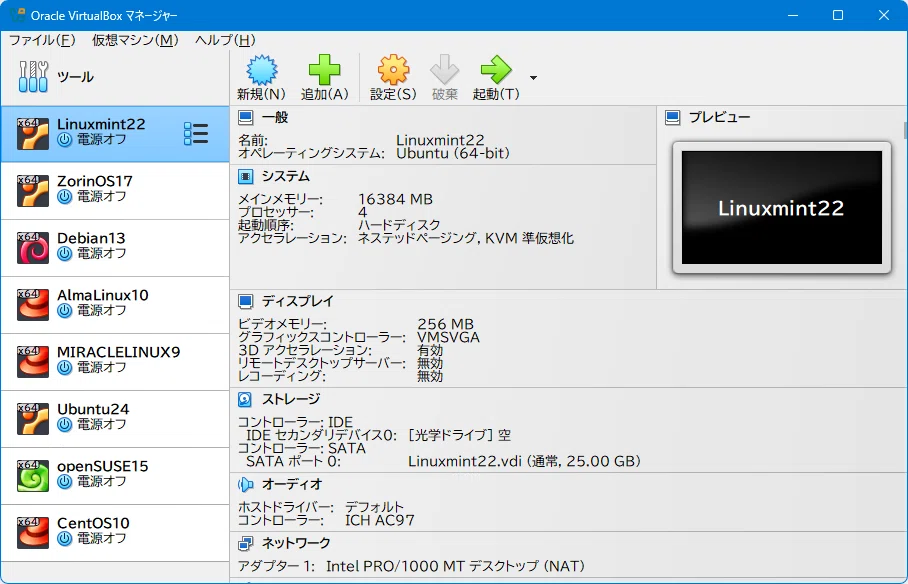Select ZorinOS17 name in VM list
Screen dimensions: 908x584
click(95, 181)
